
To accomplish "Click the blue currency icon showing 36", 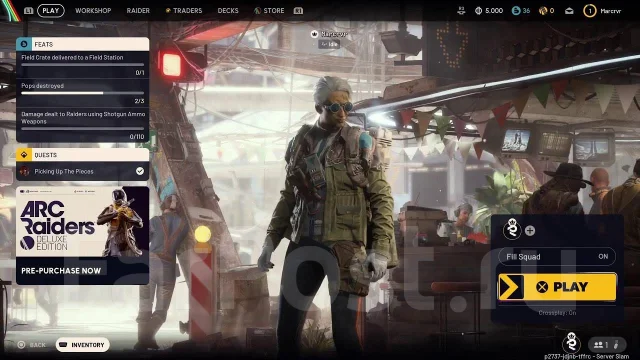I will 516,11.
